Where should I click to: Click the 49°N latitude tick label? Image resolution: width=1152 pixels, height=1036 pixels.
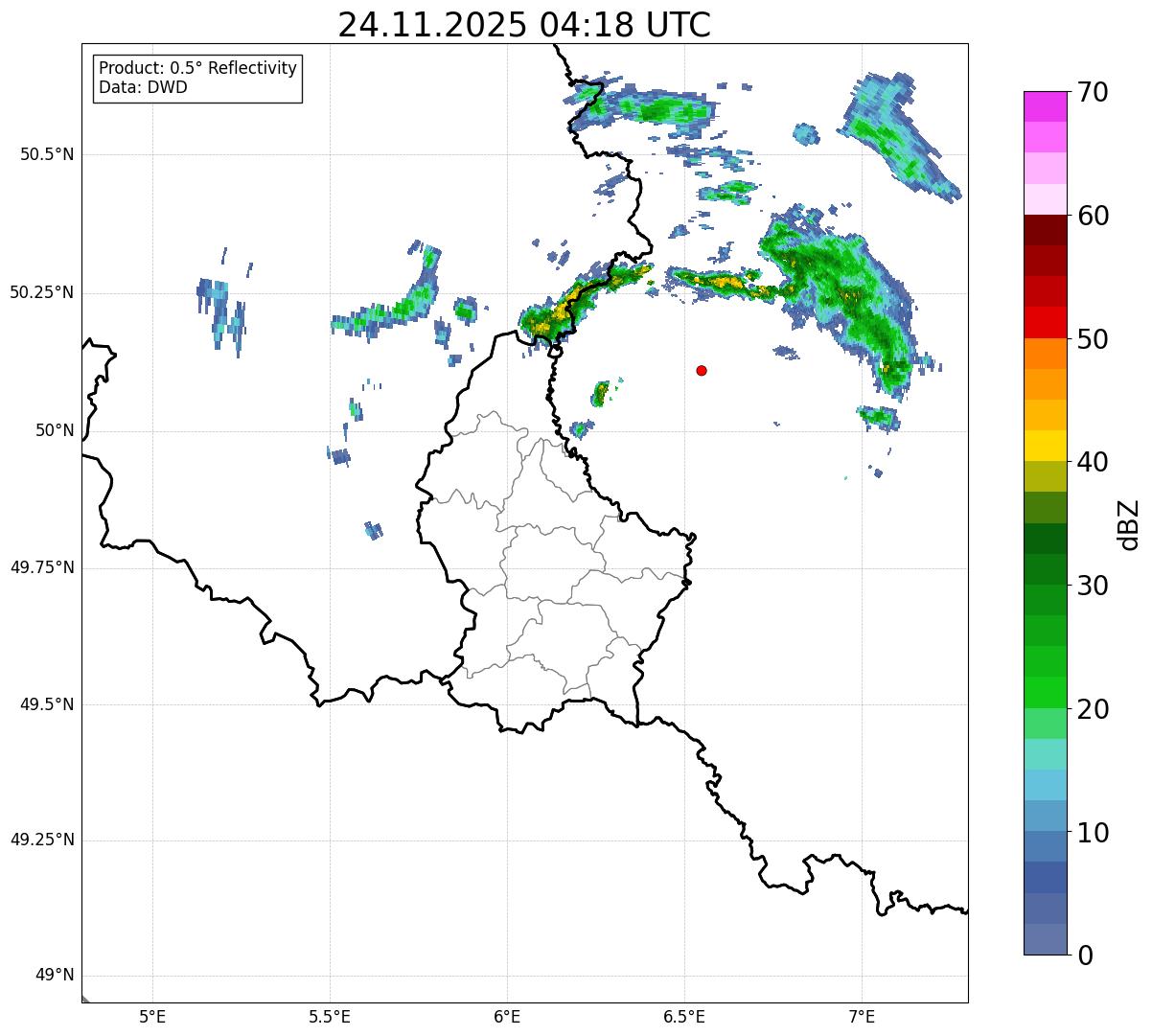point(55,975)
